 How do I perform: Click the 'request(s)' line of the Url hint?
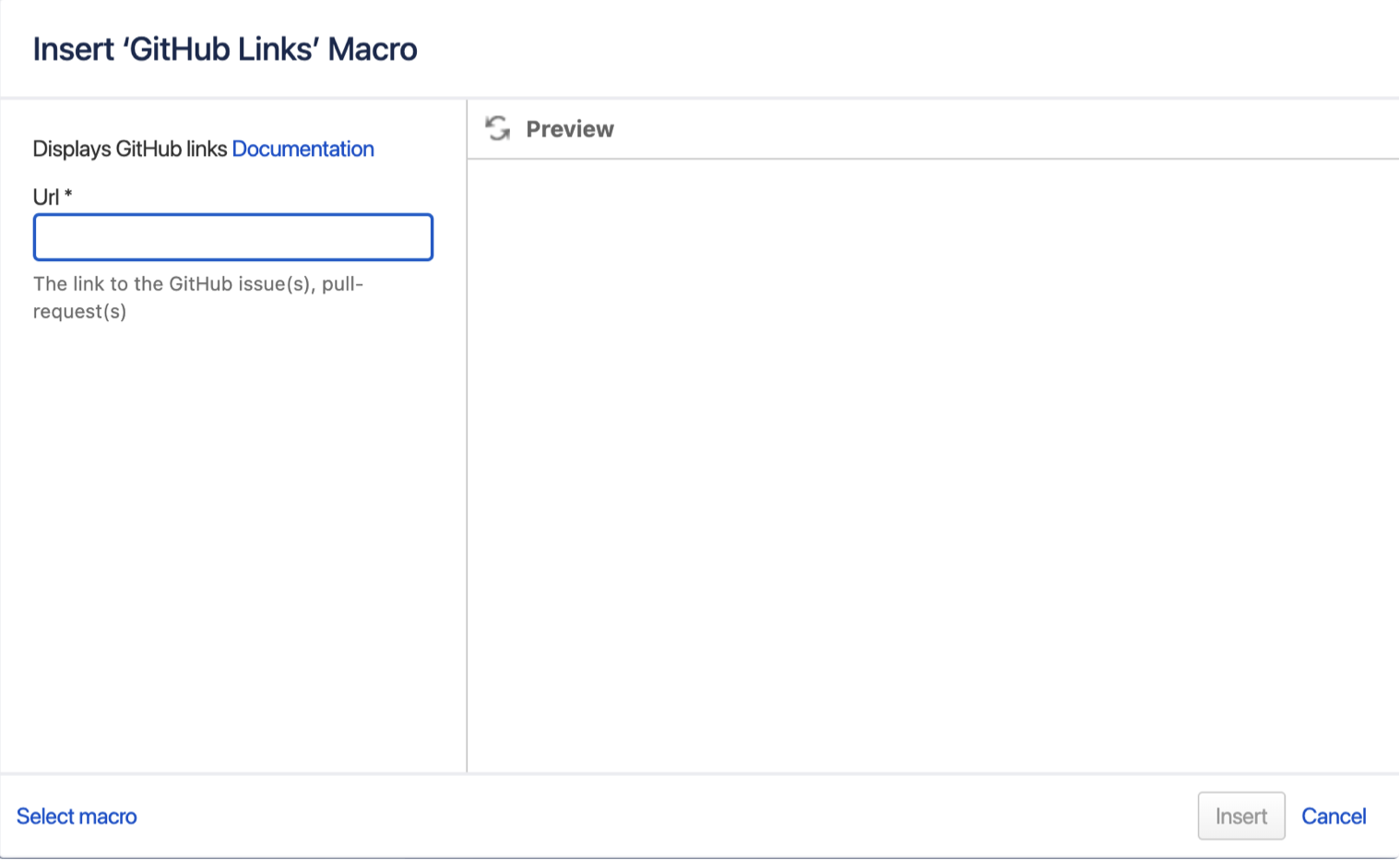(79, 312)
